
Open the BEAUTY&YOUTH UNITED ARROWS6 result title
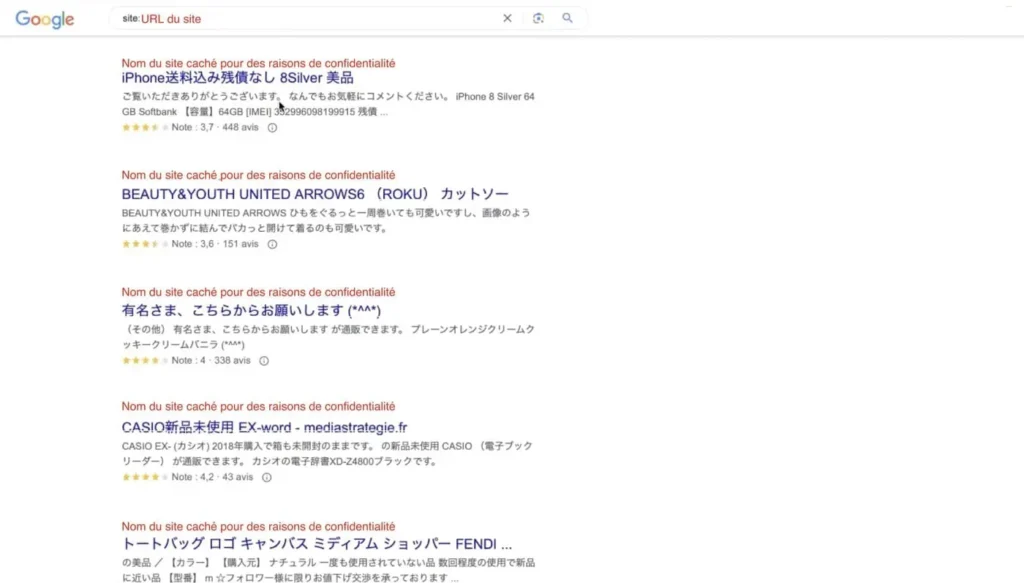tap(315, 194)
